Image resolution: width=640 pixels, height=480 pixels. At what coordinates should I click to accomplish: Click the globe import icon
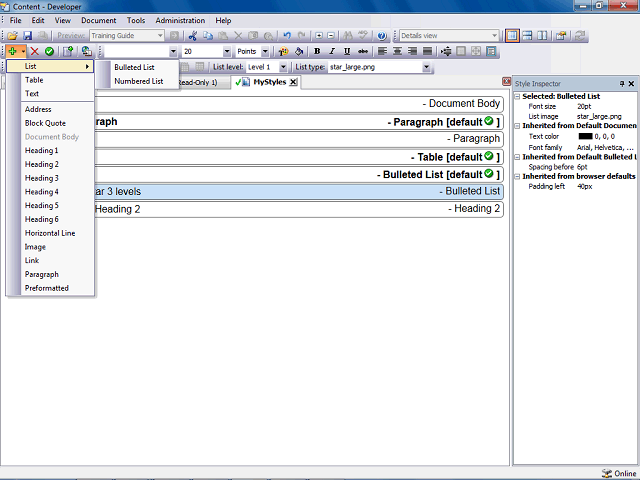click(x=86, y=51)
